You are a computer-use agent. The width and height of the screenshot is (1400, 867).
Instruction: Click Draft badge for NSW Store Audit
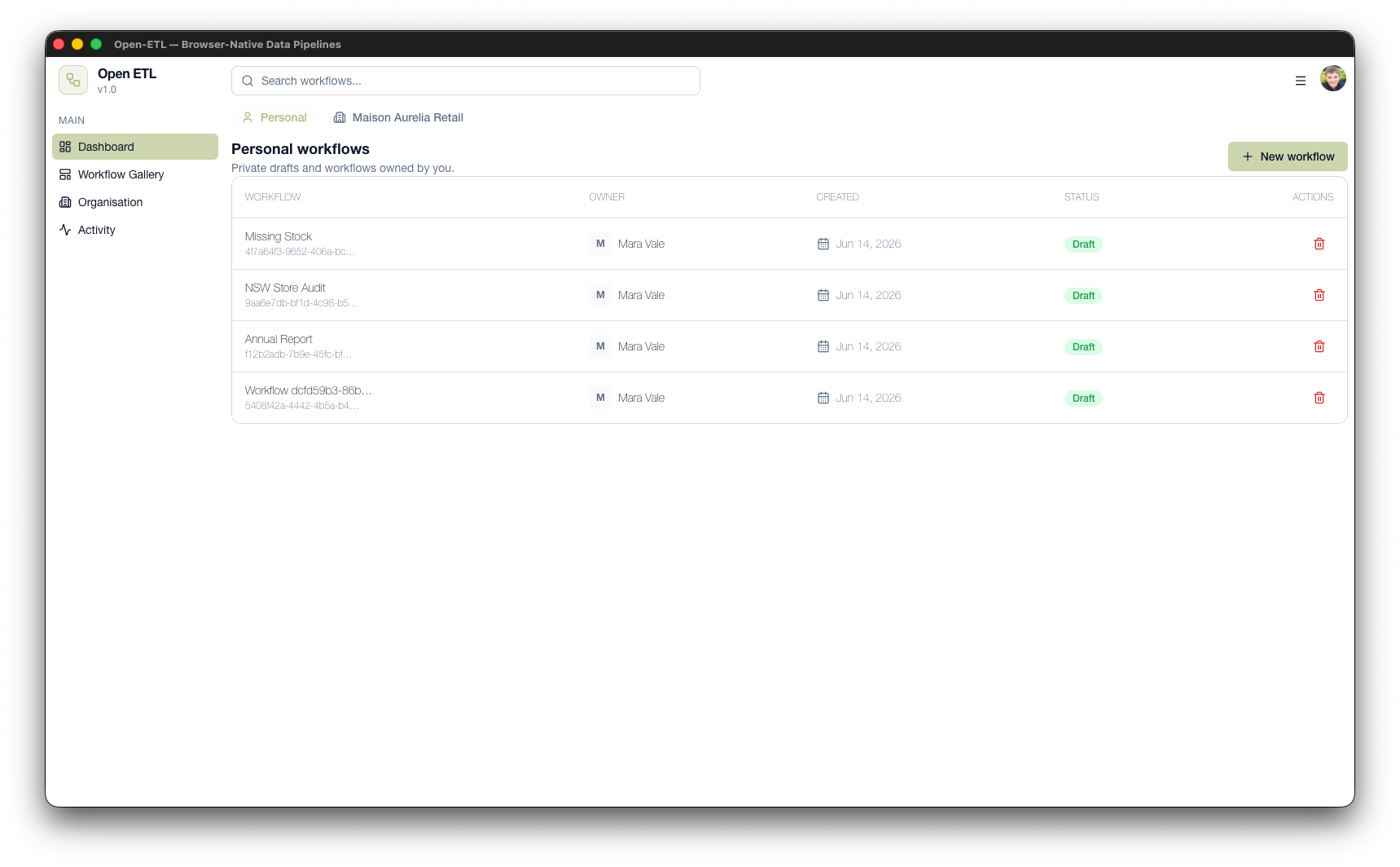[x=1083, y=296]
